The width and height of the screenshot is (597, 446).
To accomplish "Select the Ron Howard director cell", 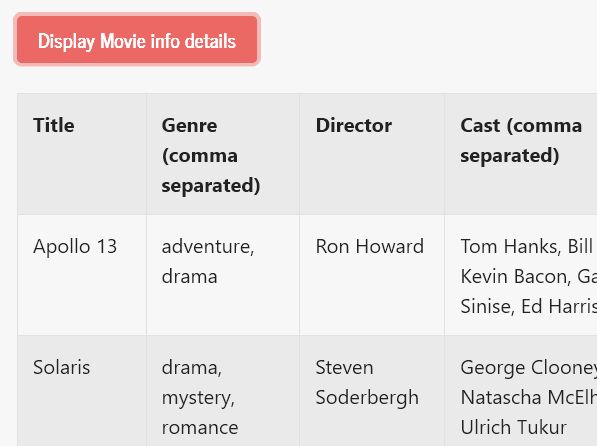I will [x=372, y=275].
